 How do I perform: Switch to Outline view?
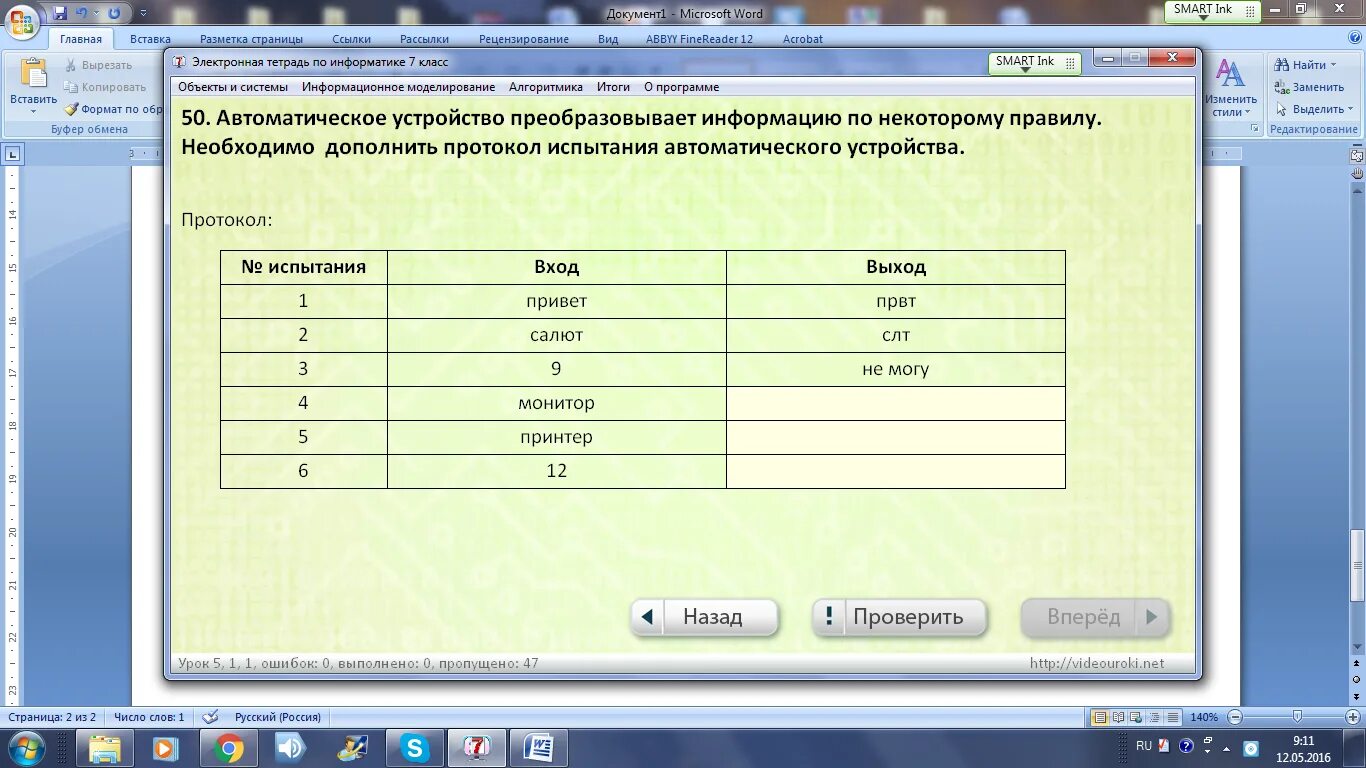pos(1155,717)
